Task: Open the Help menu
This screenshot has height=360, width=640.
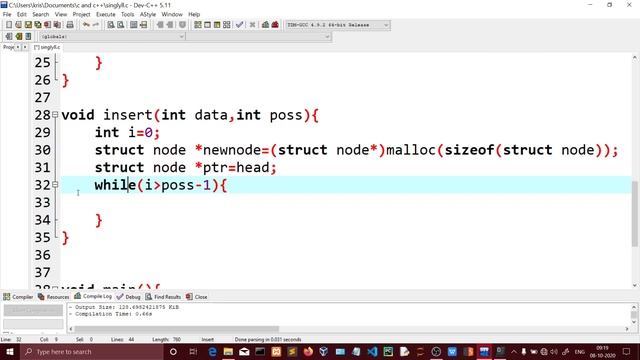Action: pos(194,14)
